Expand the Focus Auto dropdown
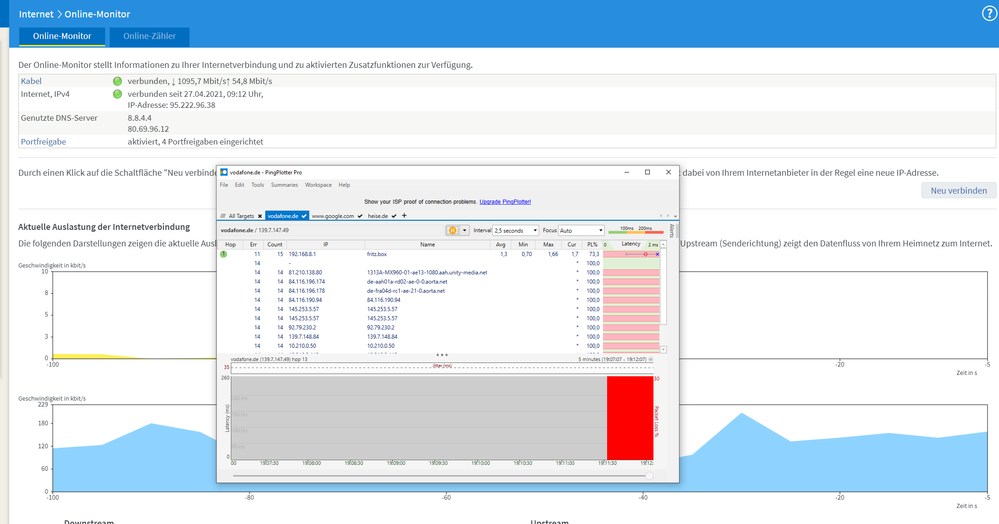999x524 pixels. [x=581, y=230]
